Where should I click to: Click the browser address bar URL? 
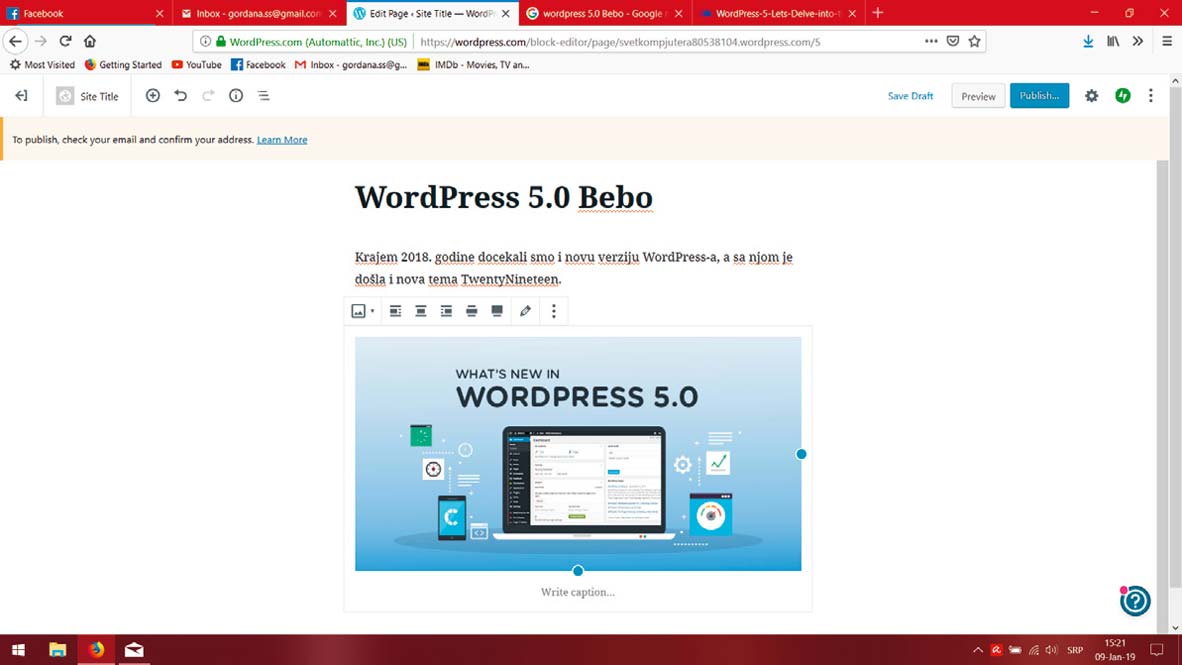[620, 42]
